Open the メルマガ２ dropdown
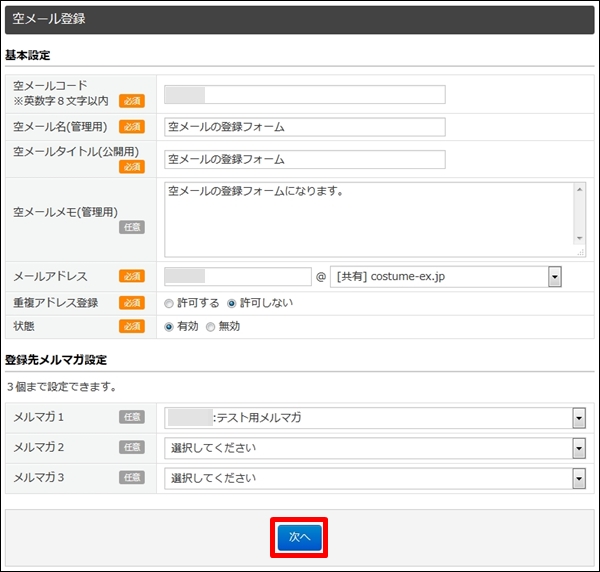The width and height of the screenshot is (600, 572). 375,448
